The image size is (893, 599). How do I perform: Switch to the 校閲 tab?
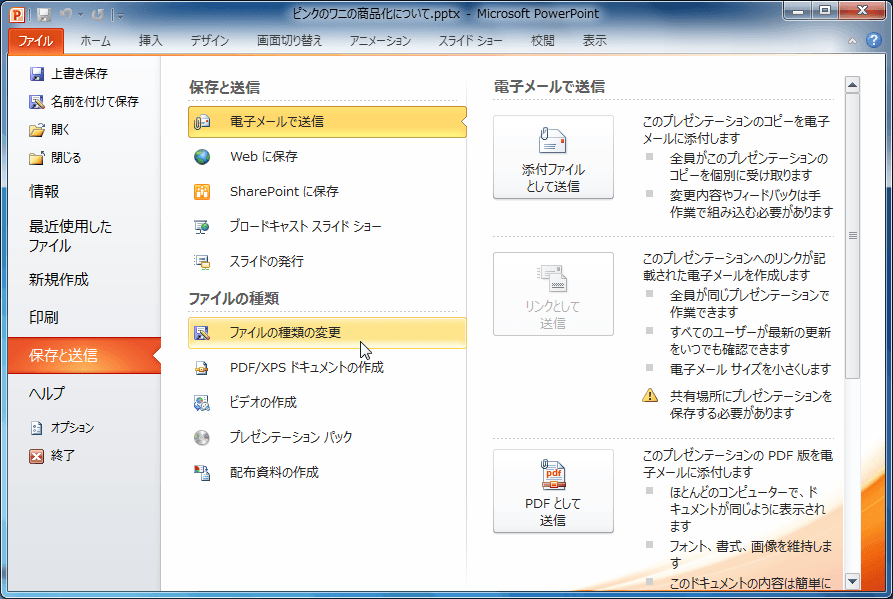(x=542, y=40)
